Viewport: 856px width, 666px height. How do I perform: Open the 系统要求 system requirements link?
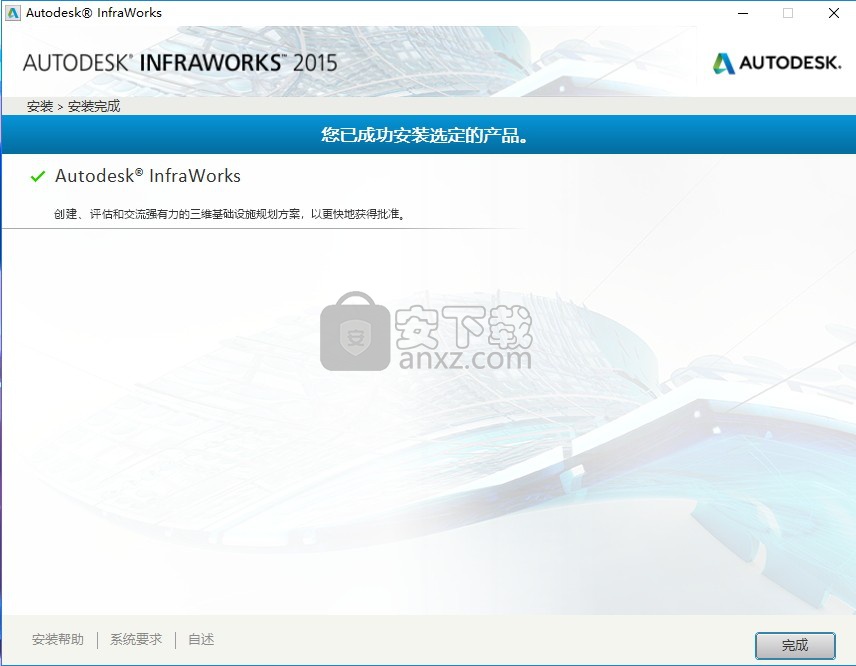136,639
